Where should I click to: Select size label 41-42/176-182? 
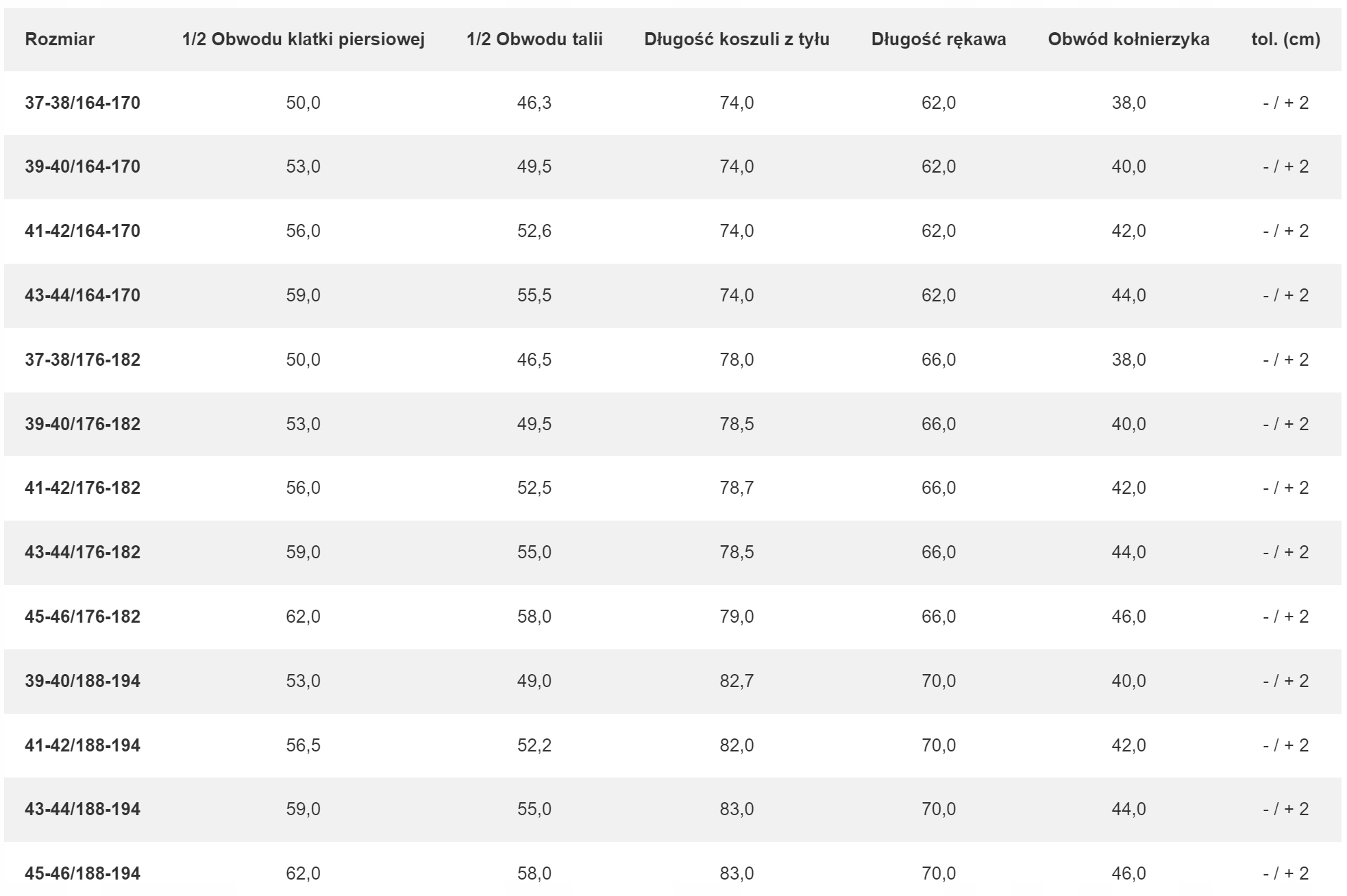(82, 488)
